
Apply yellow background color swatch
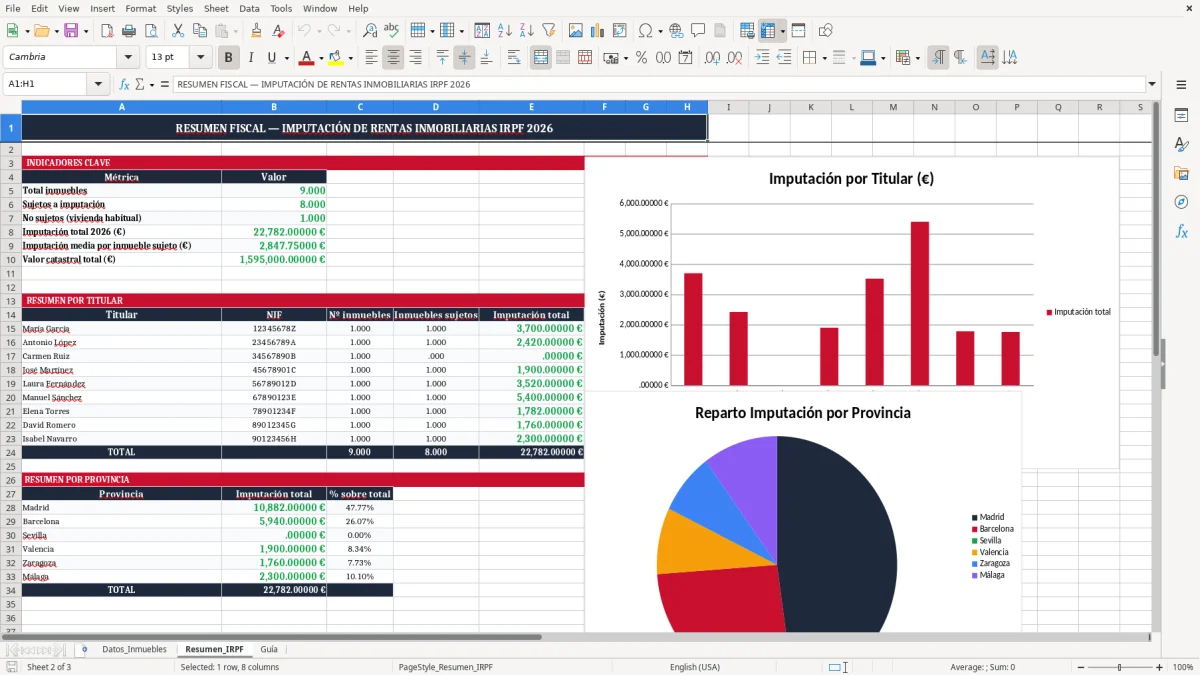click(335, 58)
